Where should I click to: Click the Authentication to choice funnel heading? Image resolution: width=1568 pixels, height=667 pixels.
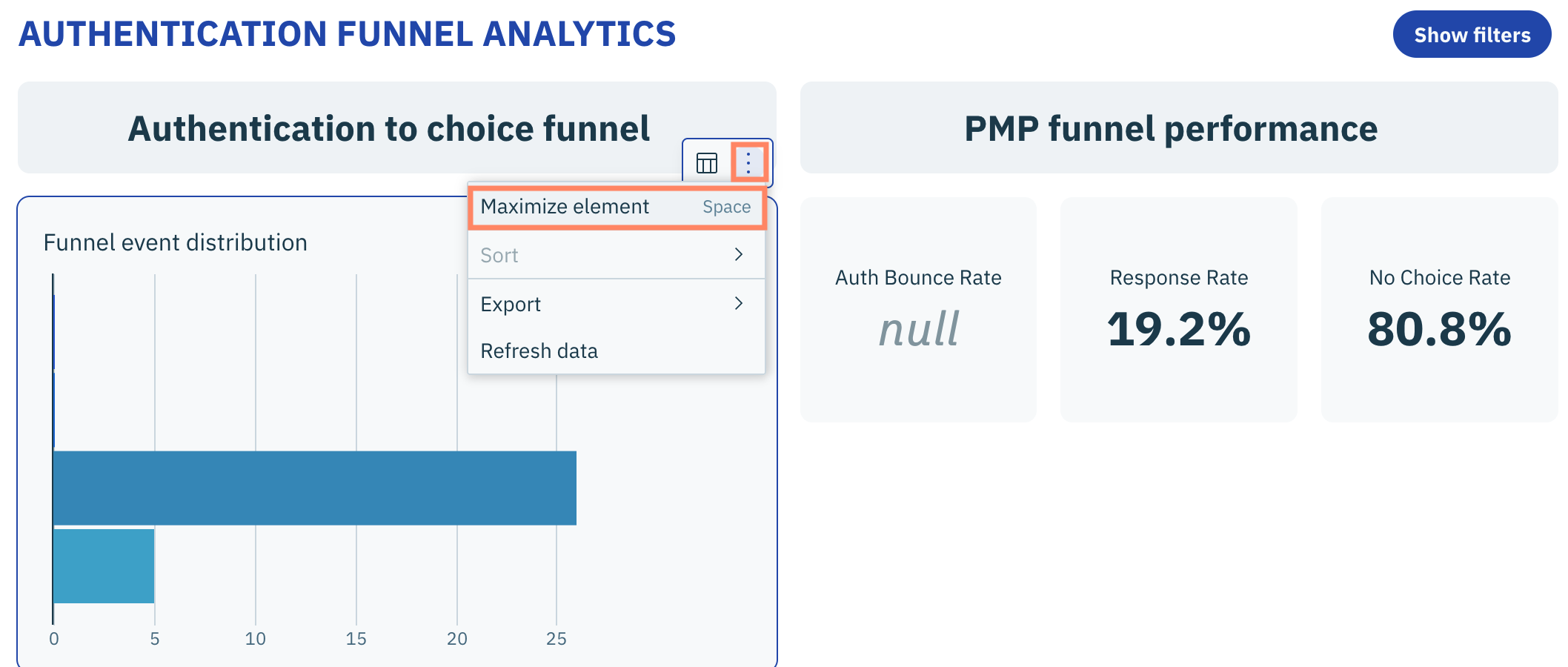pyautogui.click(x=388, y=129)
